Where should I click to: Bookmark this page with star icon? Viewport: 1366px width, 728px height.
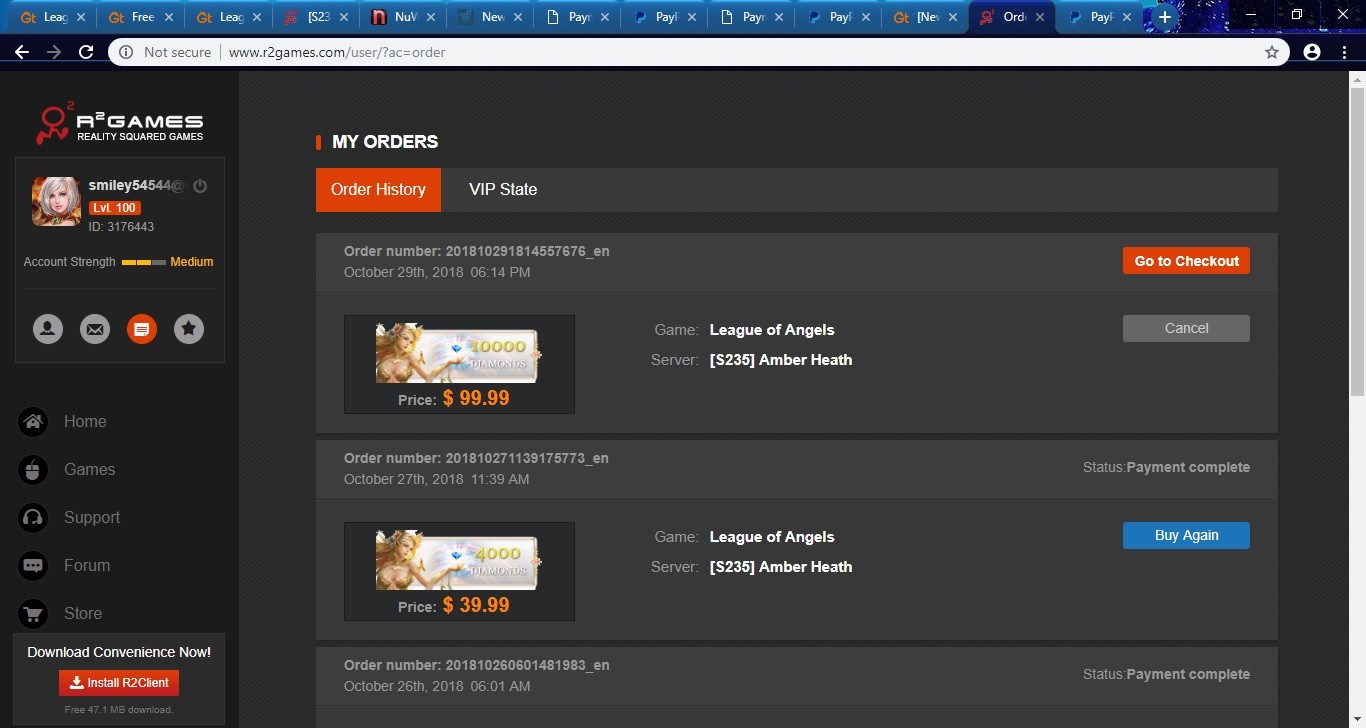pos(1272,52)
